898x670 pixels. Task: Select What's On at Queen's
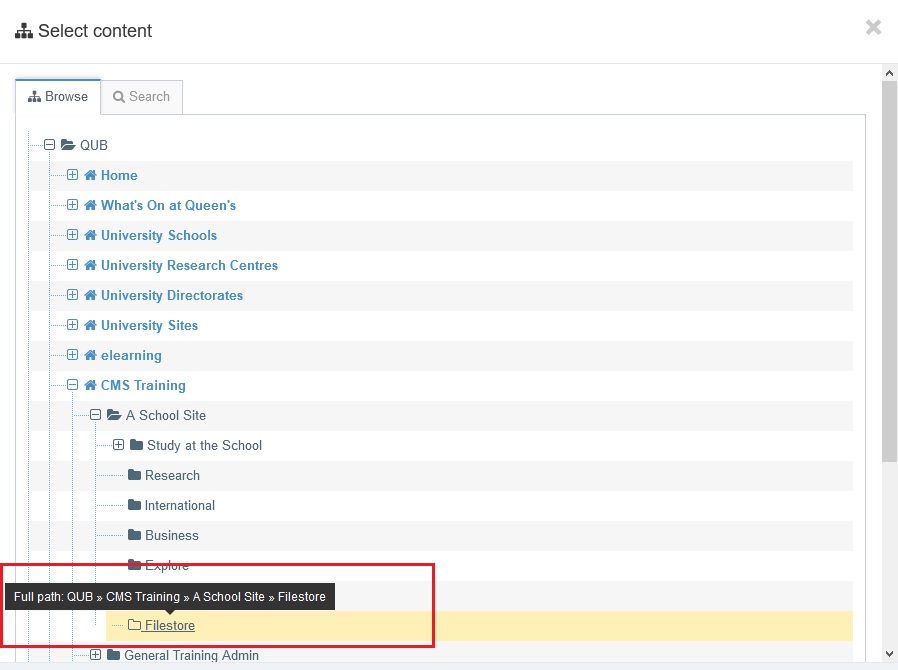click(x=166, y=205)
